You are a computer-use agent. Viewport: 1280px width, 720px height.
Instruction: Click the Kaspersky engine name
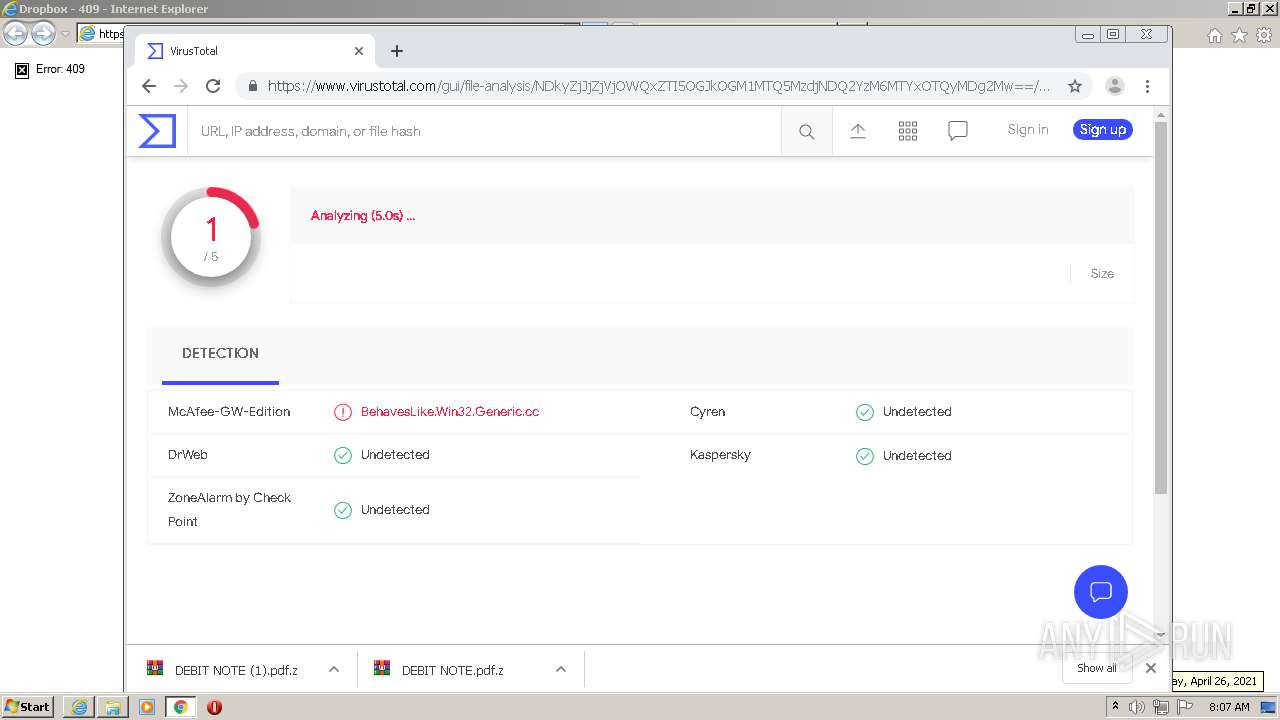click(720, 455)
